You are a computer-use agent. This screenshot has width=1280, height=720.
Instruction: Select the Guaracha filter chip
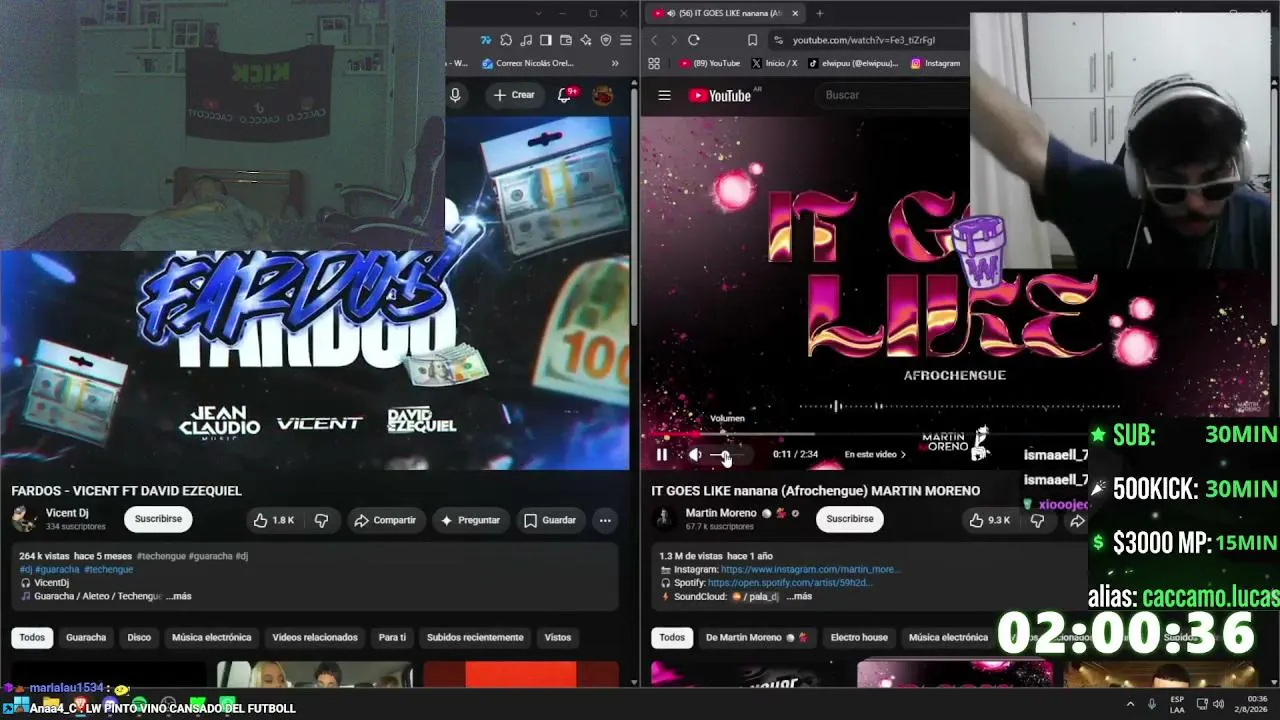click(x=86, y=637)
